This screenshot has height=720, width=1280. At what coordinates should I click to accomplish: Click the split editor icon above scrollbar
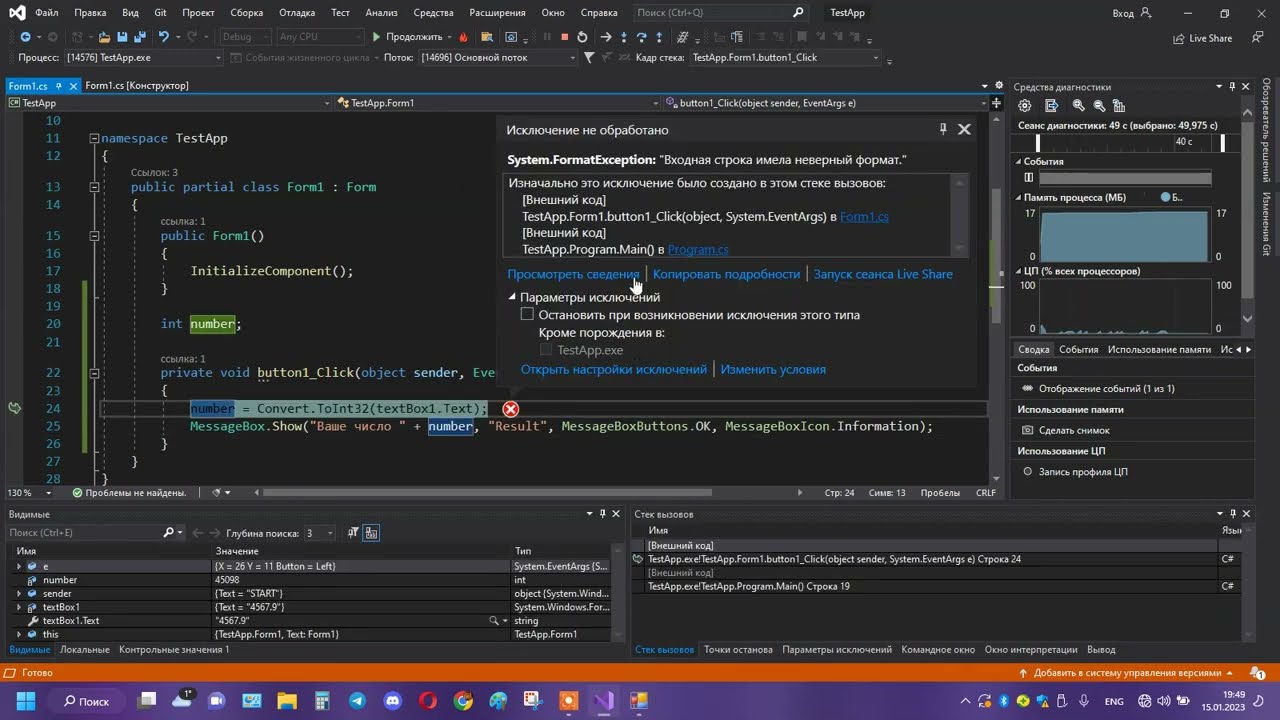click(x=996, y=103)
